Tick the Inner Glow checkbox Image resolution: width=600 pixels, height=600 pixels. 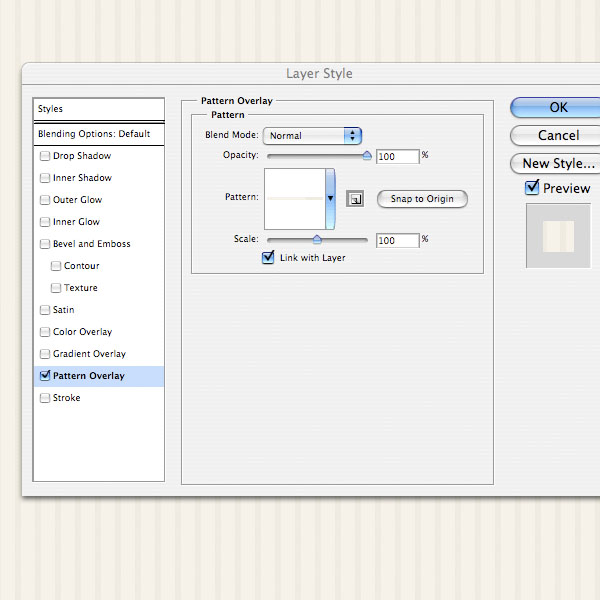point(45,222)
